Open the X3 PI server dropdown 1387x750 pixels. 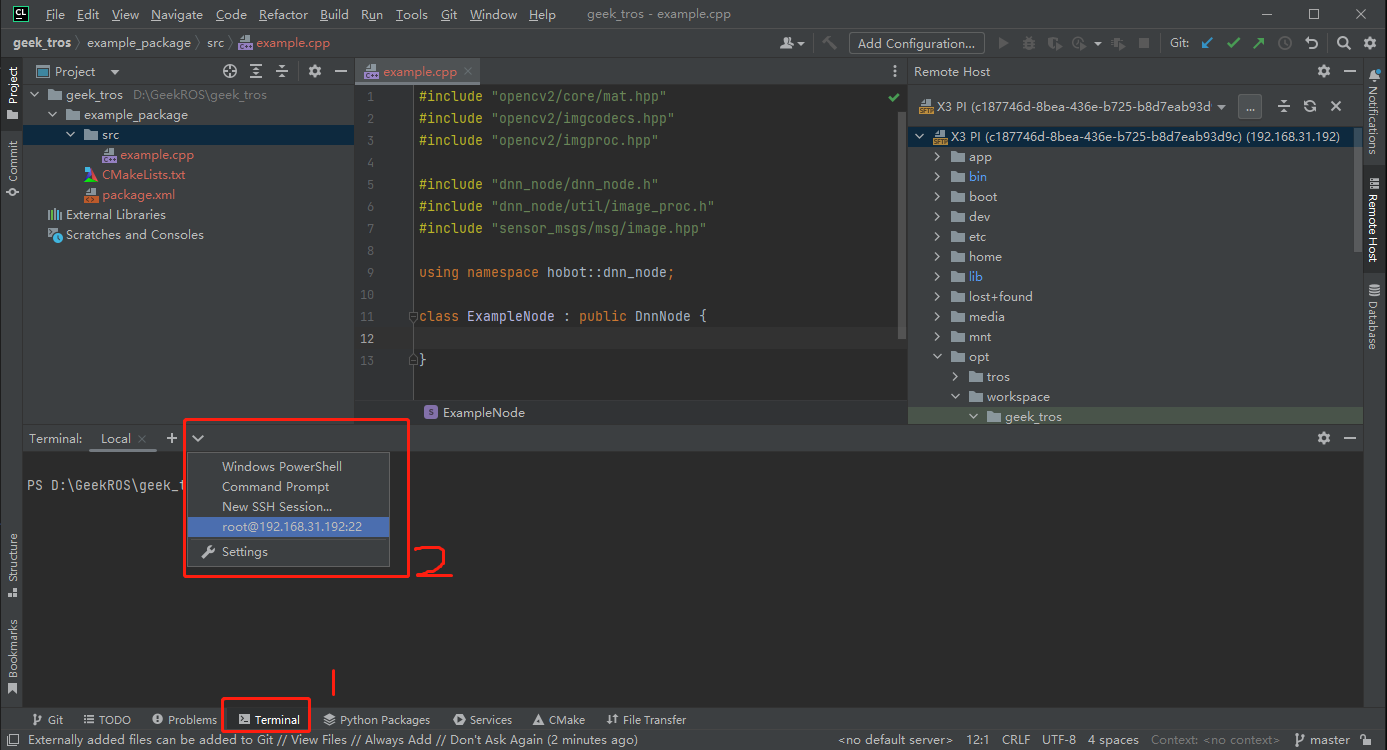coord(1221,107)
